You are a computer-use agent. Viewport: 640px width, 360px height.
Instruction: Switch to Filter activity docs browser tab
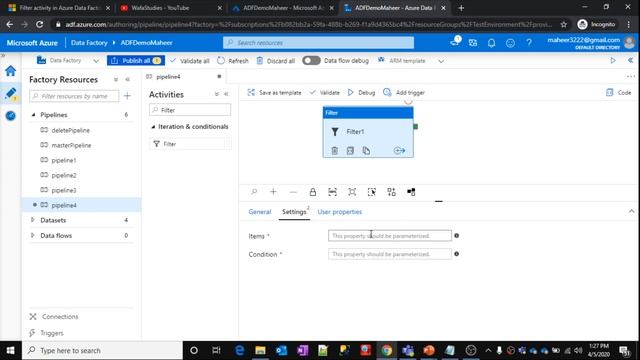[59, 8]
